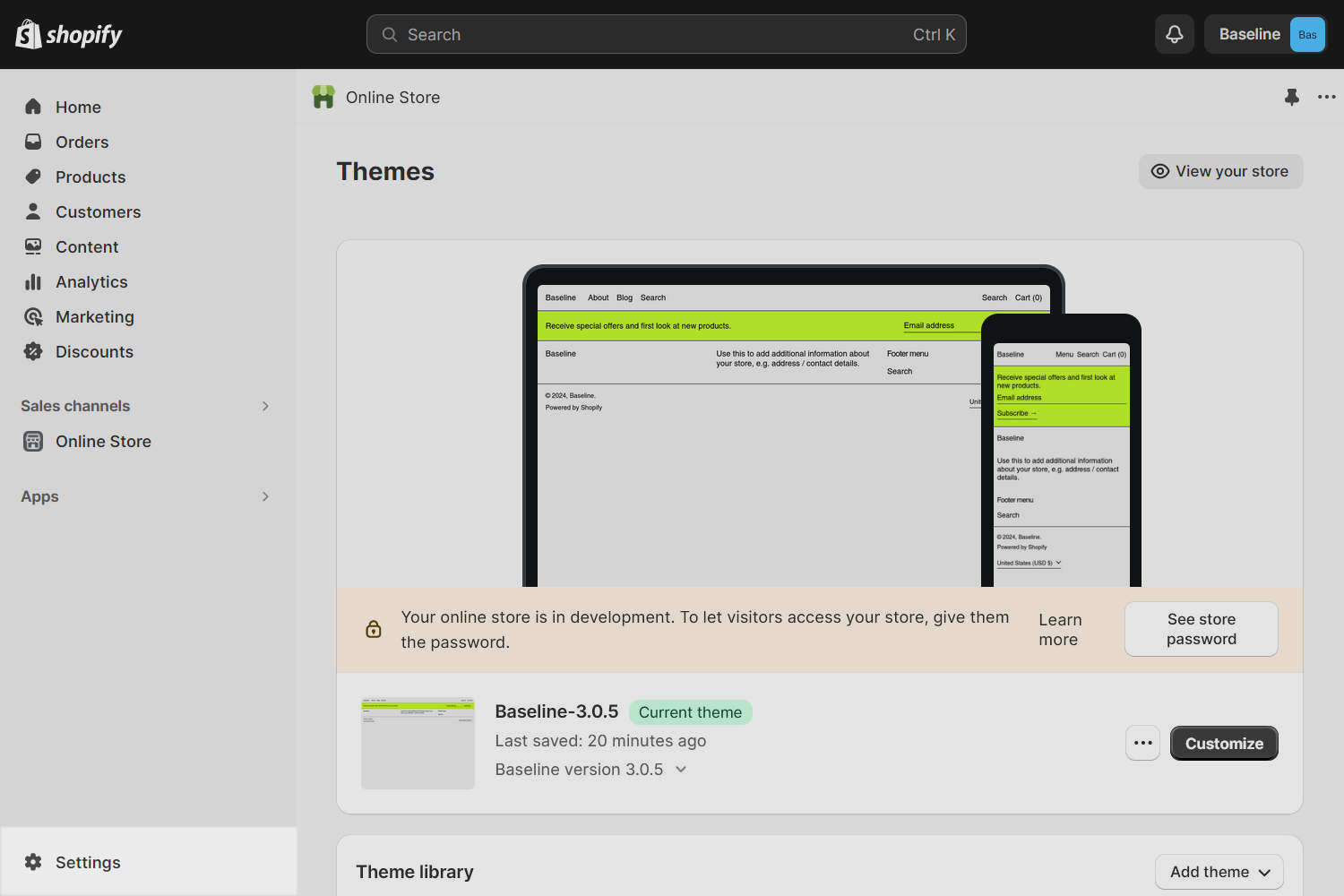Open the Marketing megaphone icon

pyautogui.click(x=33, y=316)
